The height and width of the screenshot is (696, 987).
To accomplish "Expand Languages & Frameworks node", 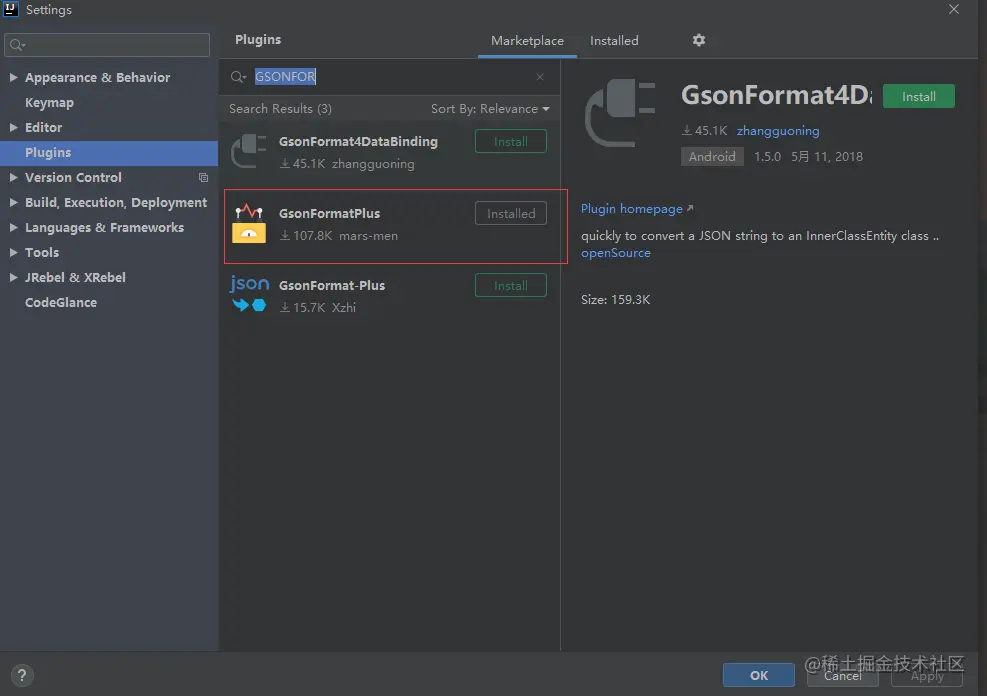I will (13, 227).
